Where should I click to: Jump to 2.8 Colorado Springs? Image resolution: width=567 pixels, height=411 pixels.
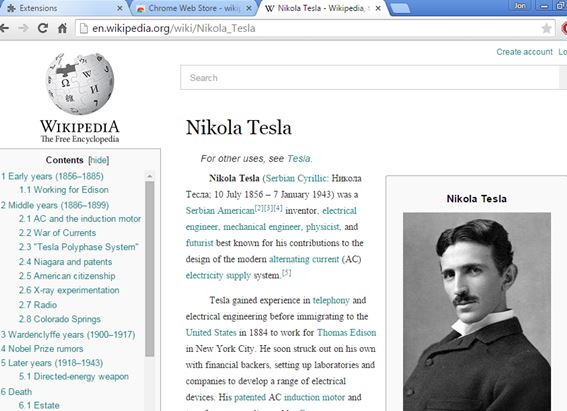coord(60,319)
